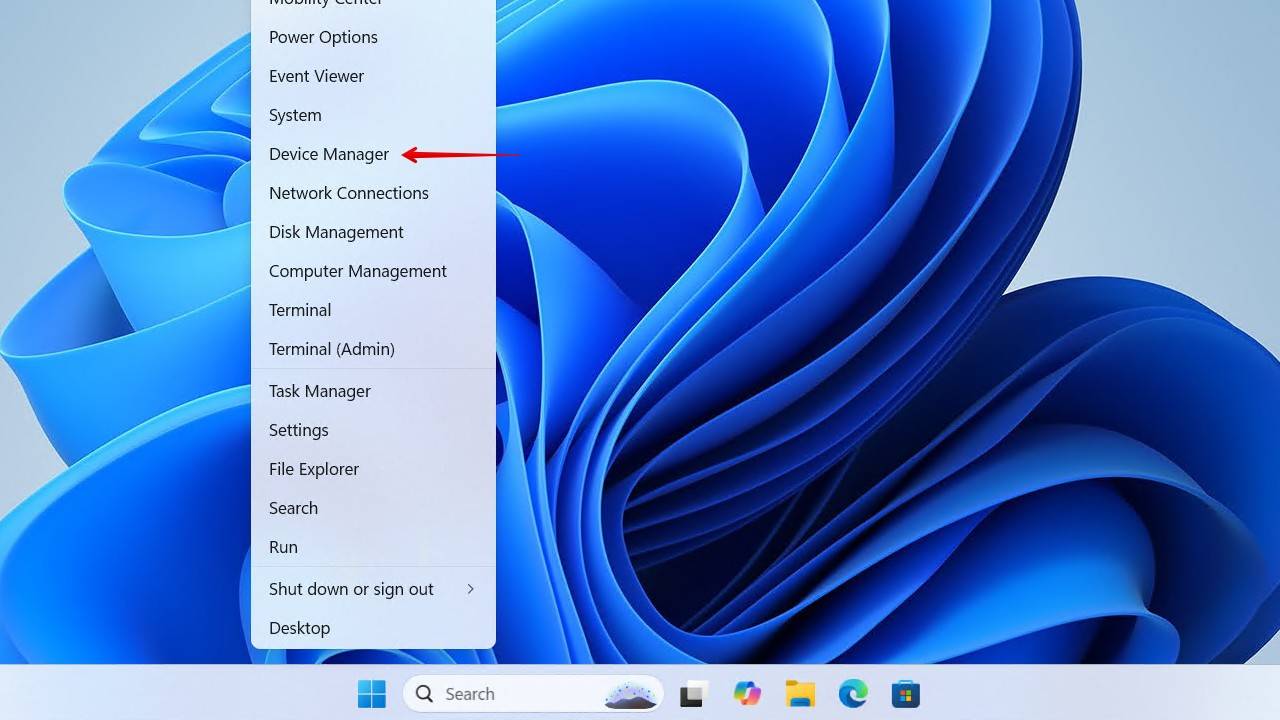
Task: Launch Computer Management
Action: [x=357, y=271]
